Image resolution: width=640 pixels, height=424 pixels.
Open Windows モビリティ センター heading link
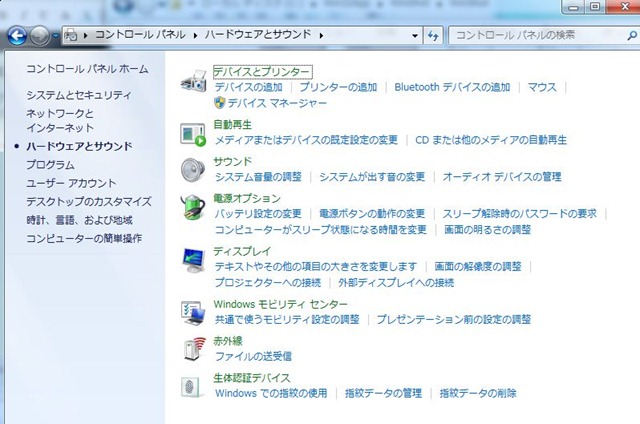[x=281, y=304]
